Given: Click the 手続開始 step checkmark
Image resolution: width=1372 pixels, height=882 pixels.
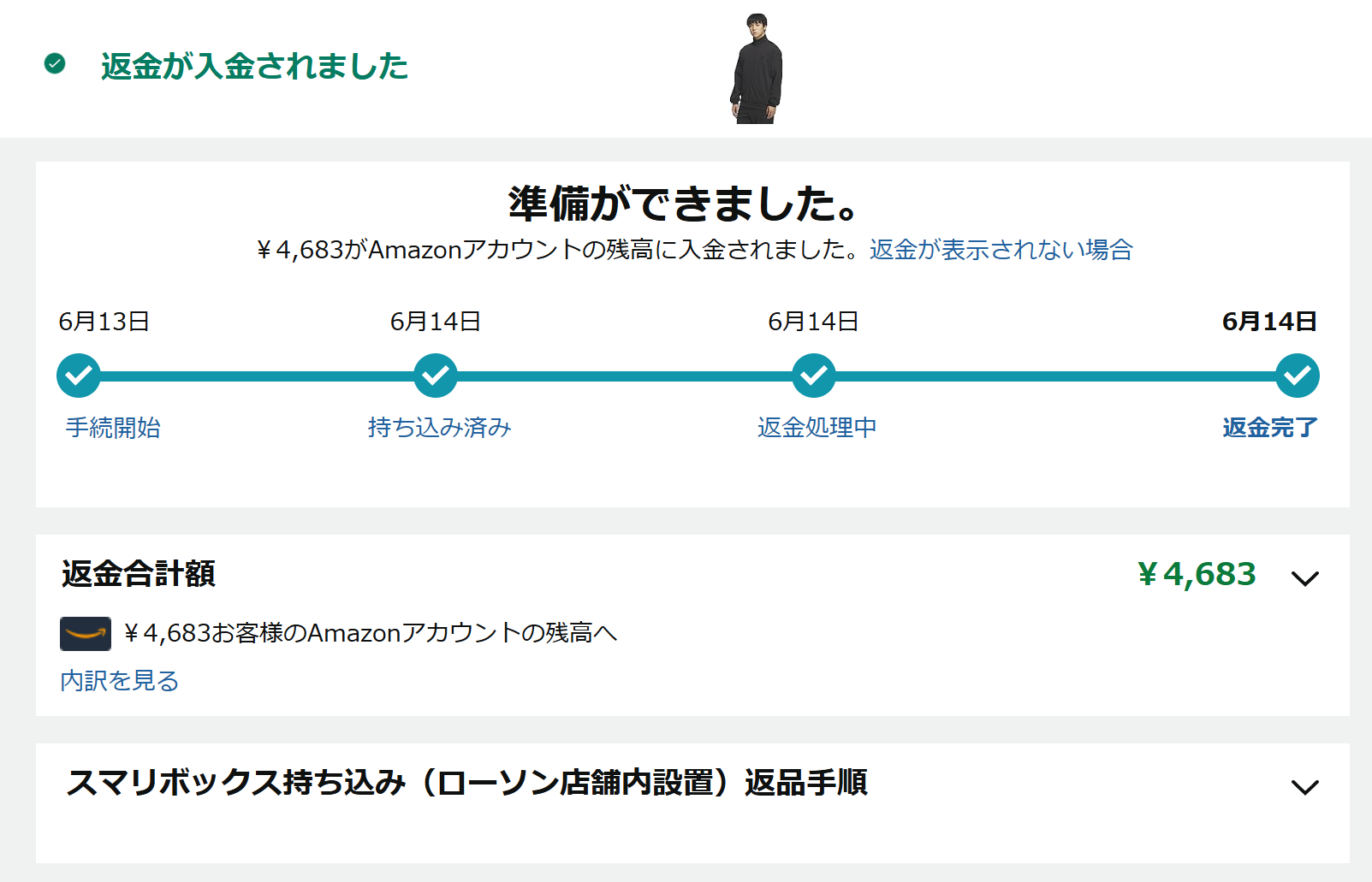Looking at the screenshot, I should (x=79, y=376).
